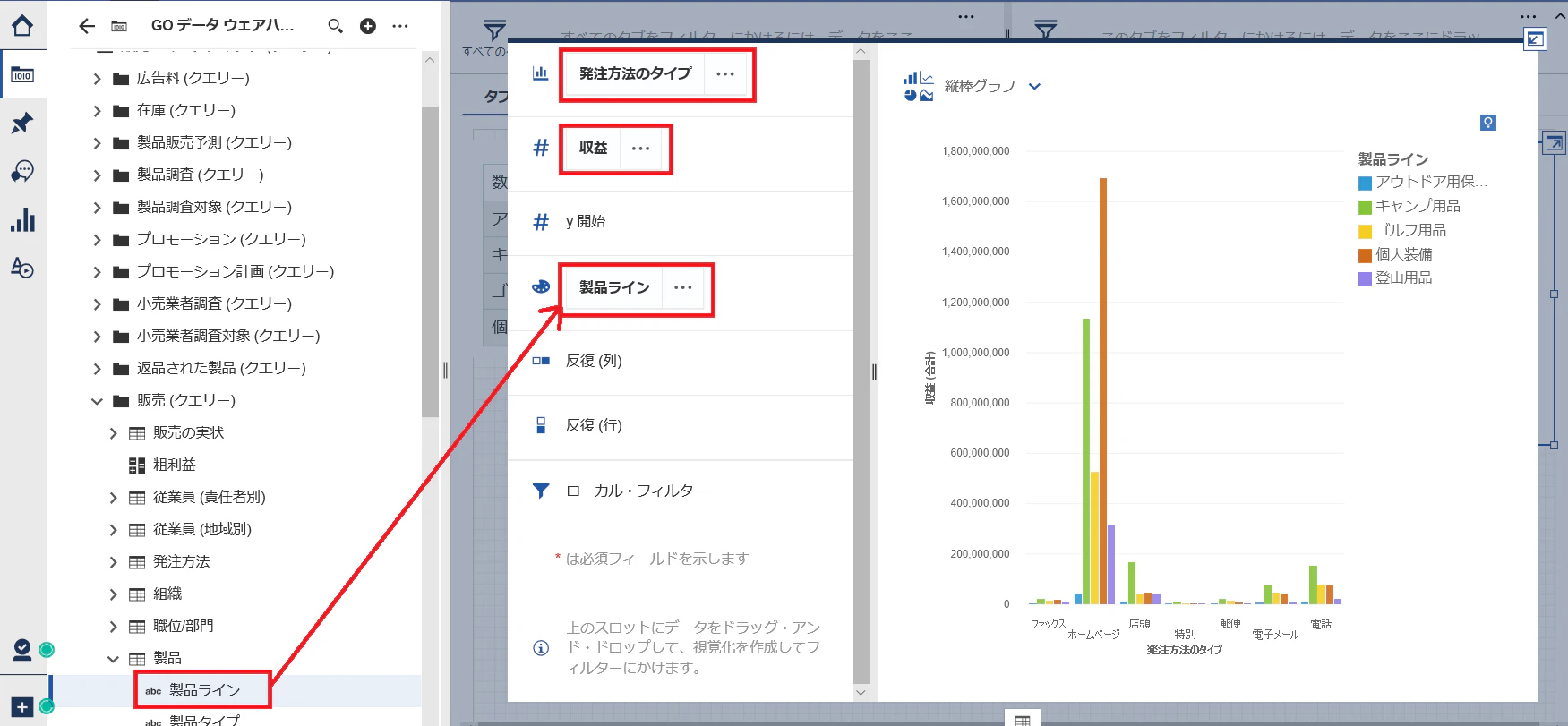Screen dimensions: 1568x726
Task: Open options menu for 収益 slot
Action: pos(641,149)
